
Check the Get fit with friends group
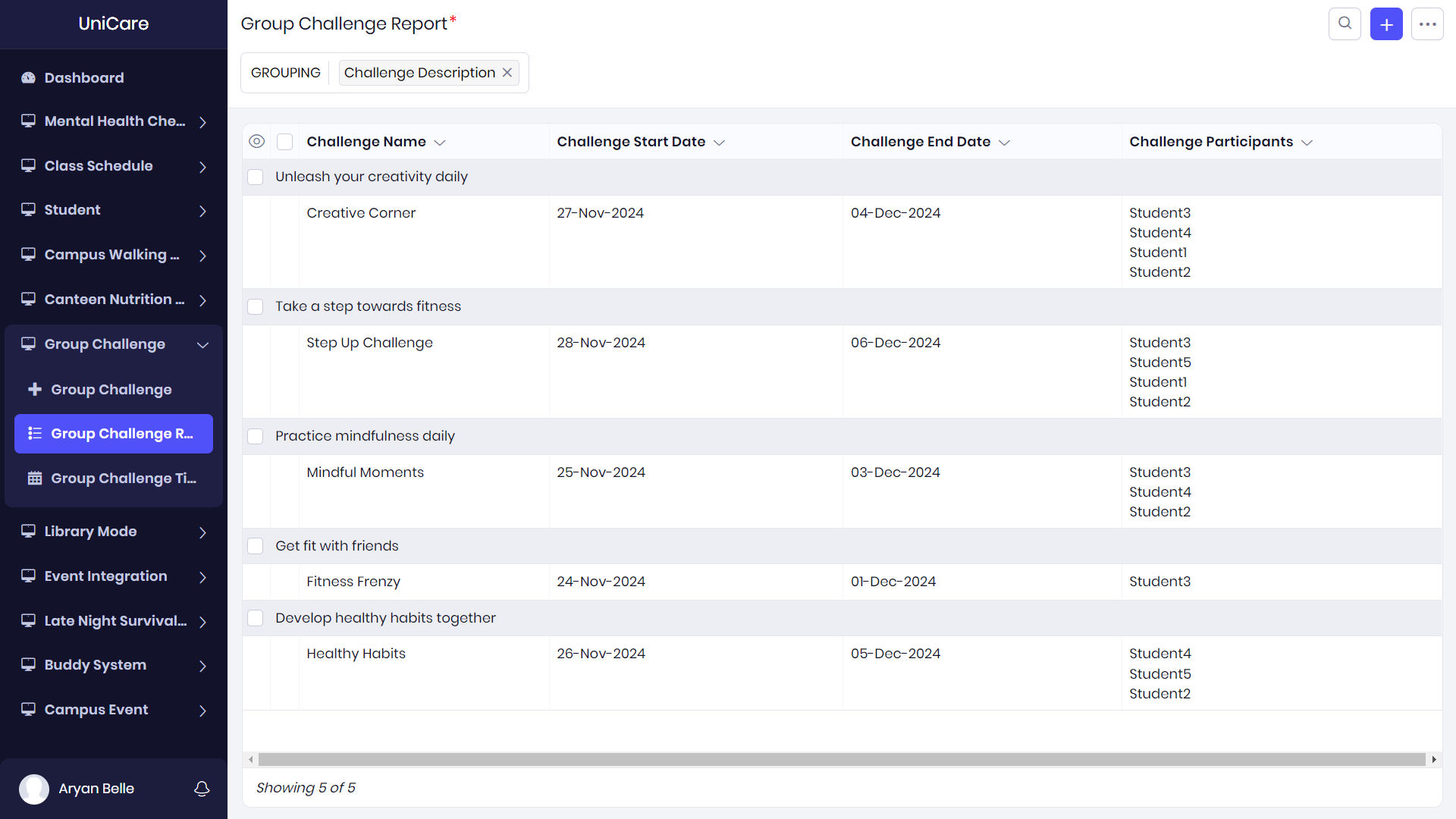point(256,546)
